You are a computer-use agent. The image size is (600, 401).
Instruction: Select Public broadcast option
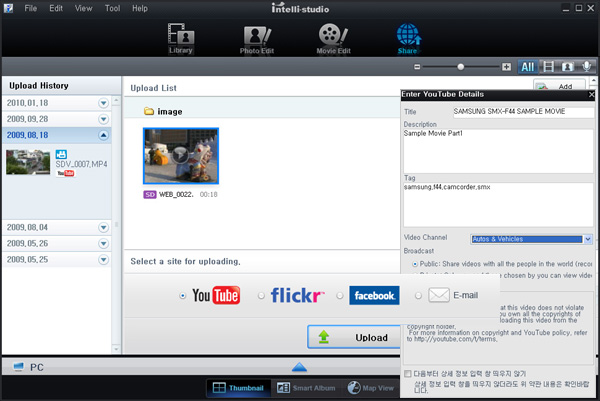[415, 264]
